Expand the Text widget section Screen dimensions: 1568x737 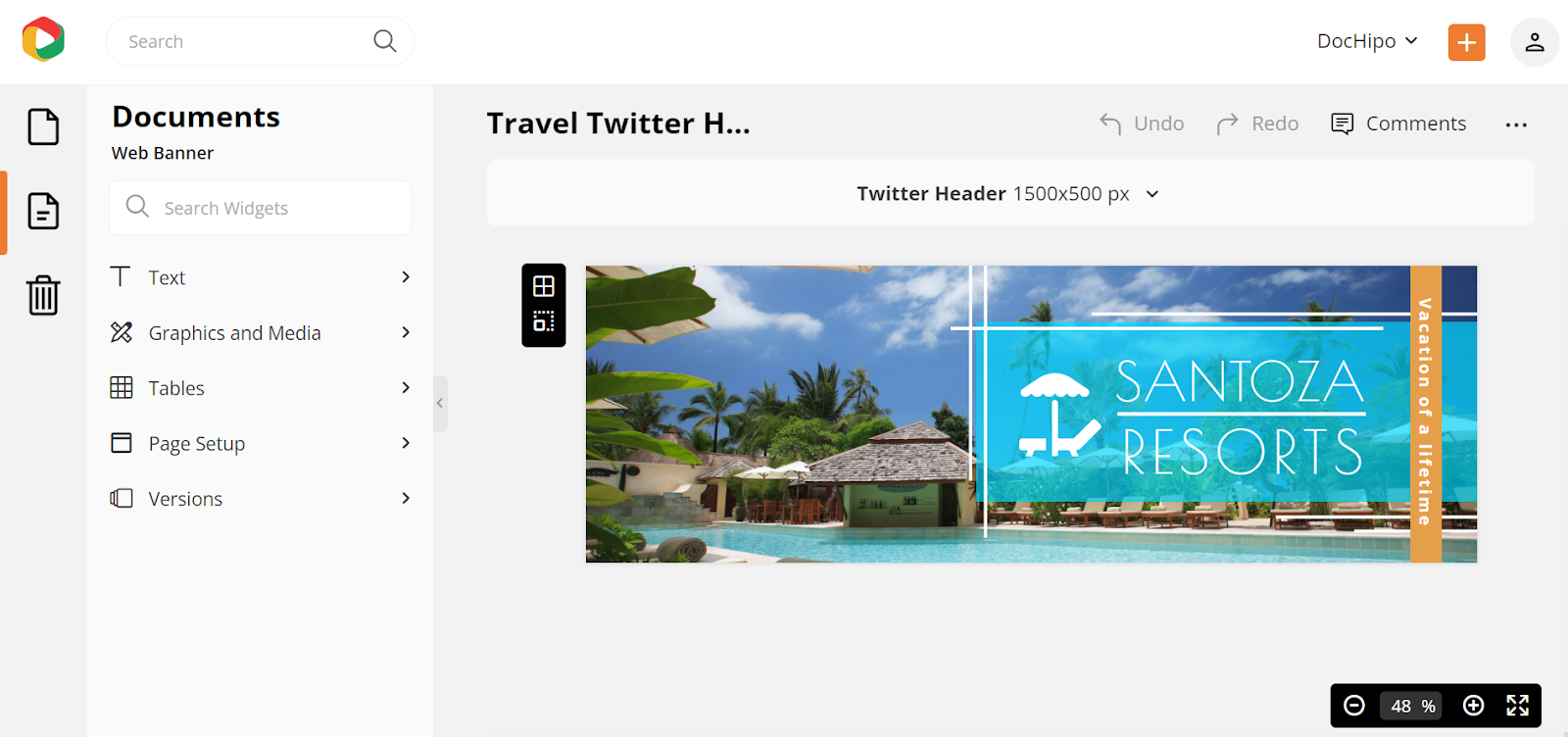click(261, 277)
